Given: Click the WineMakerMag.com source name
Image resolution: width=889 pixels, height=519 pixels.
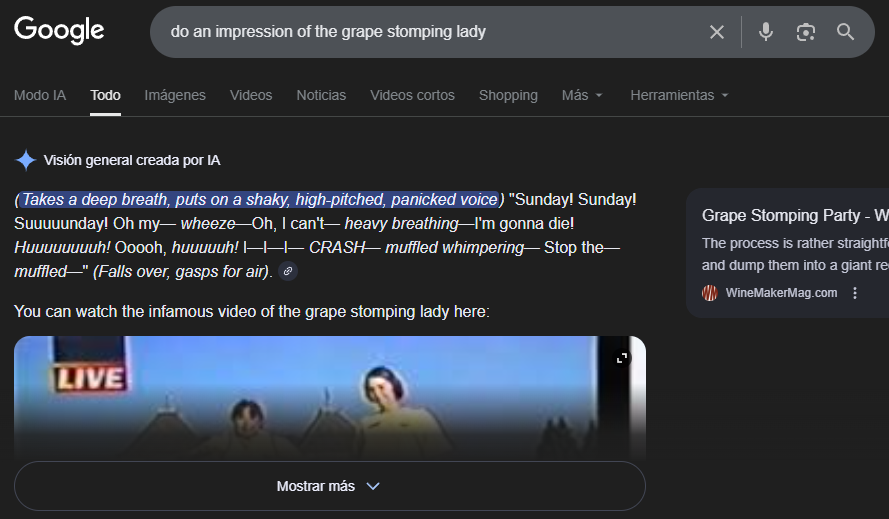Looking at the screenshot, I should [x=781, y=293].
